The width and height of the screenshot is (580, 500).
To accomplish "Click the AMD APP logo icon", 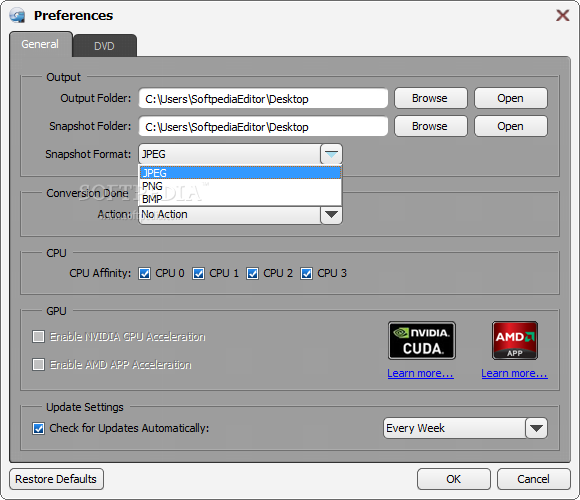I will point(515,341).
